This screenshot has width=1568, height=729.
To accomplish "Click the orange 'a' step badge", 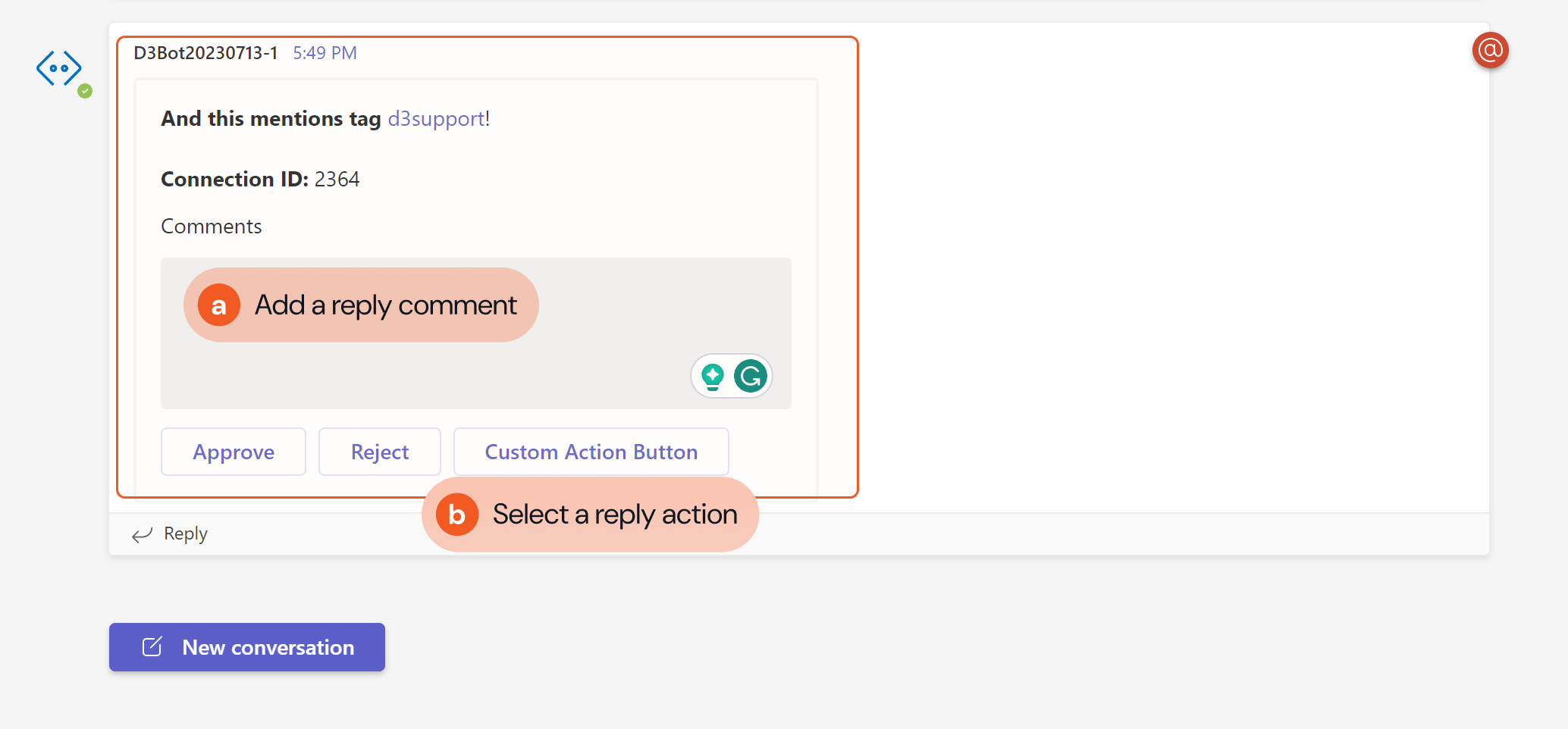I will [x=218, y=305].
